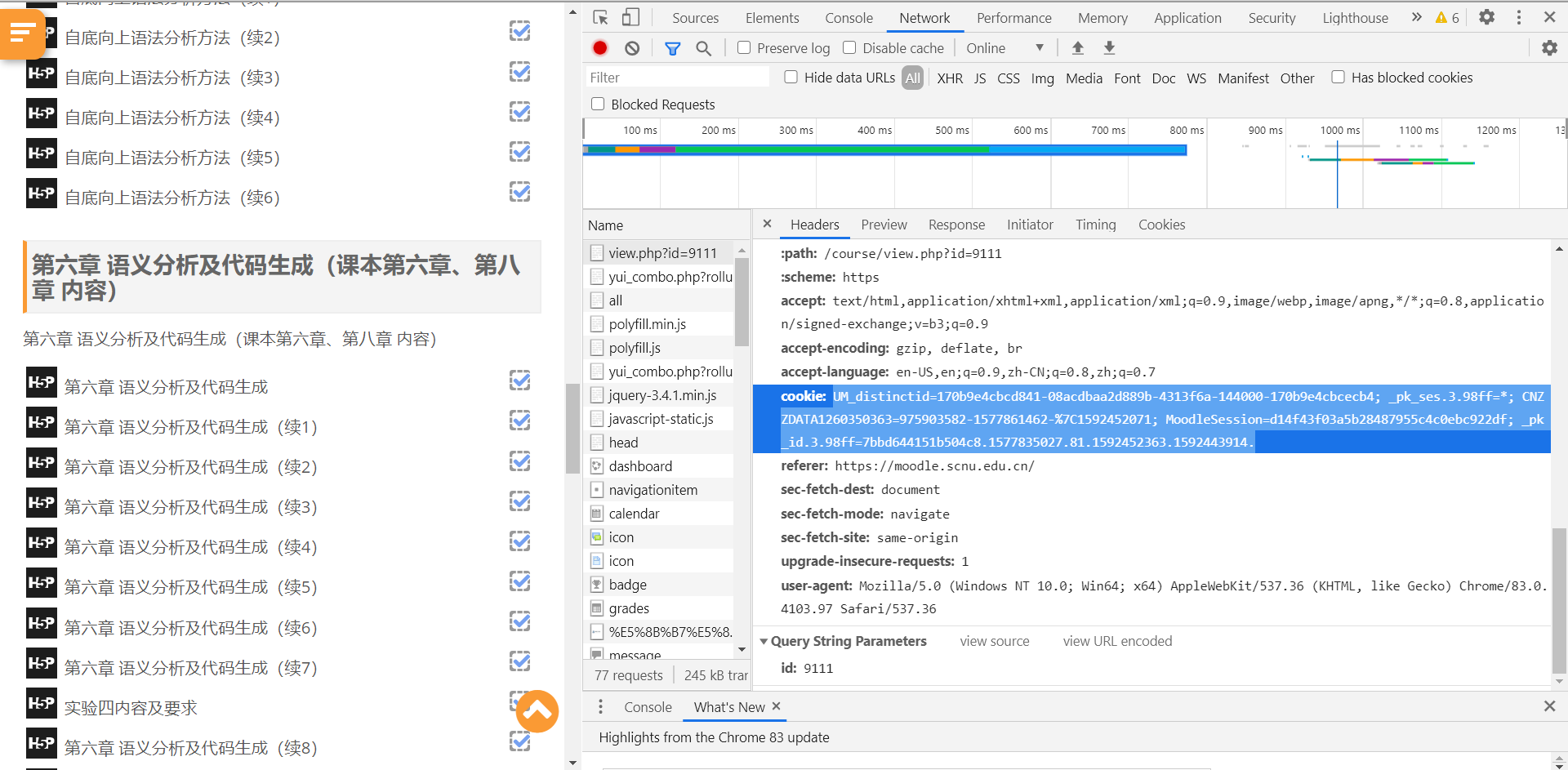Open network settings gear icon

[x=1549, y=48]
